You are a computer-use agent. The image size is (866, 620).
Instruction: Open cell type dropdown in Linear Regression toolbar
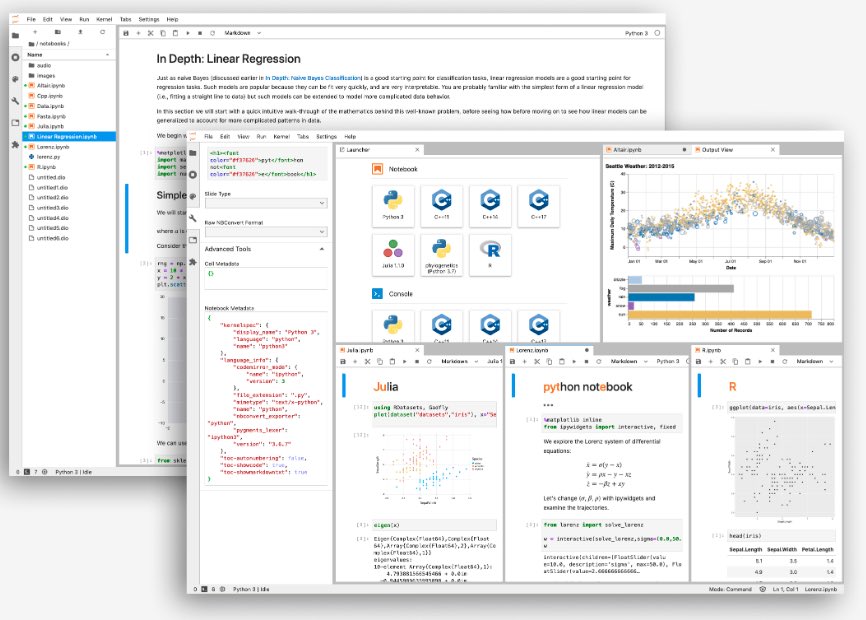[x=242, y=33]
